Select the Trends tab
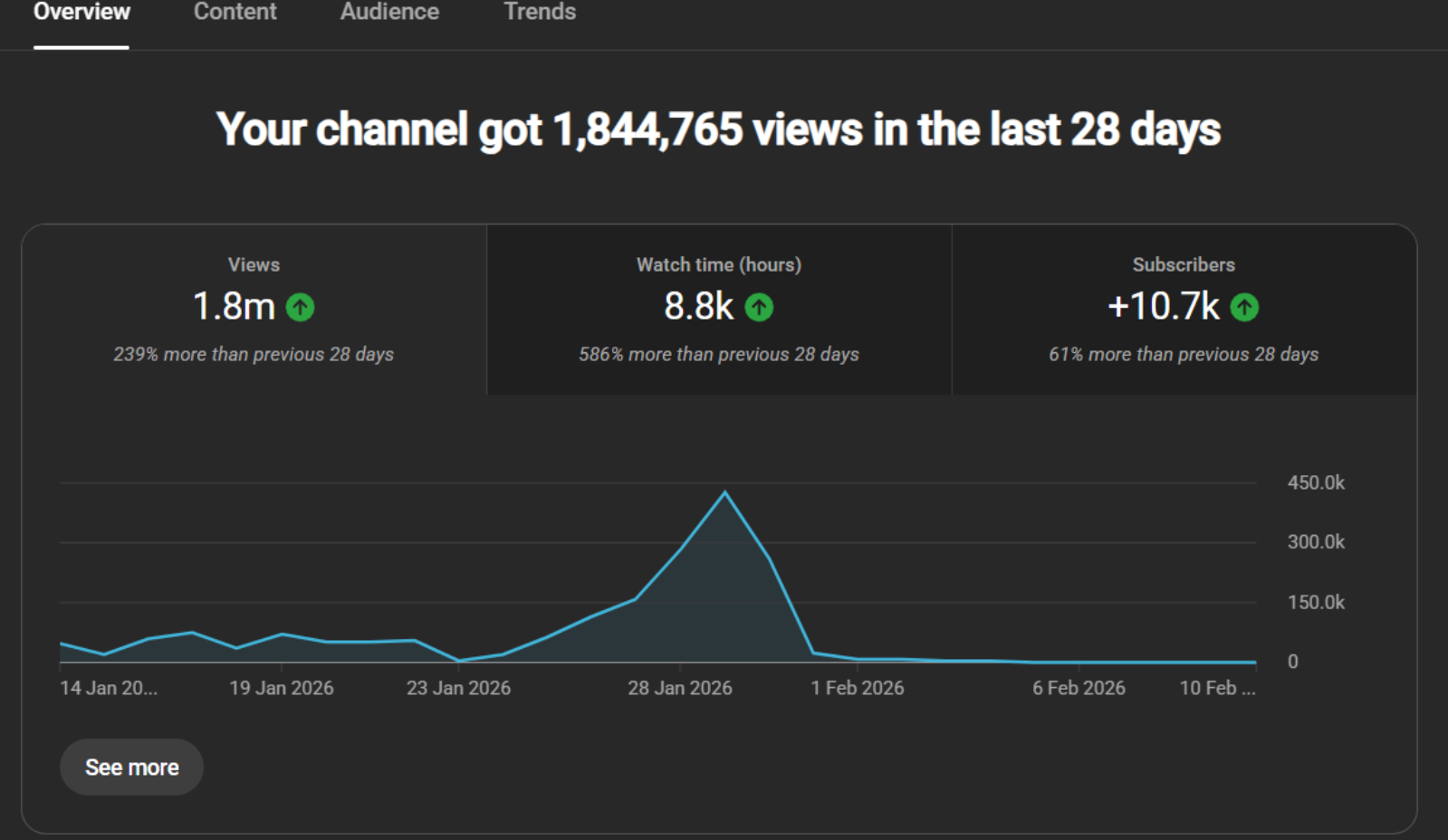The height and width of the screenshot is (840, 1448). click(x=540, y=13)
